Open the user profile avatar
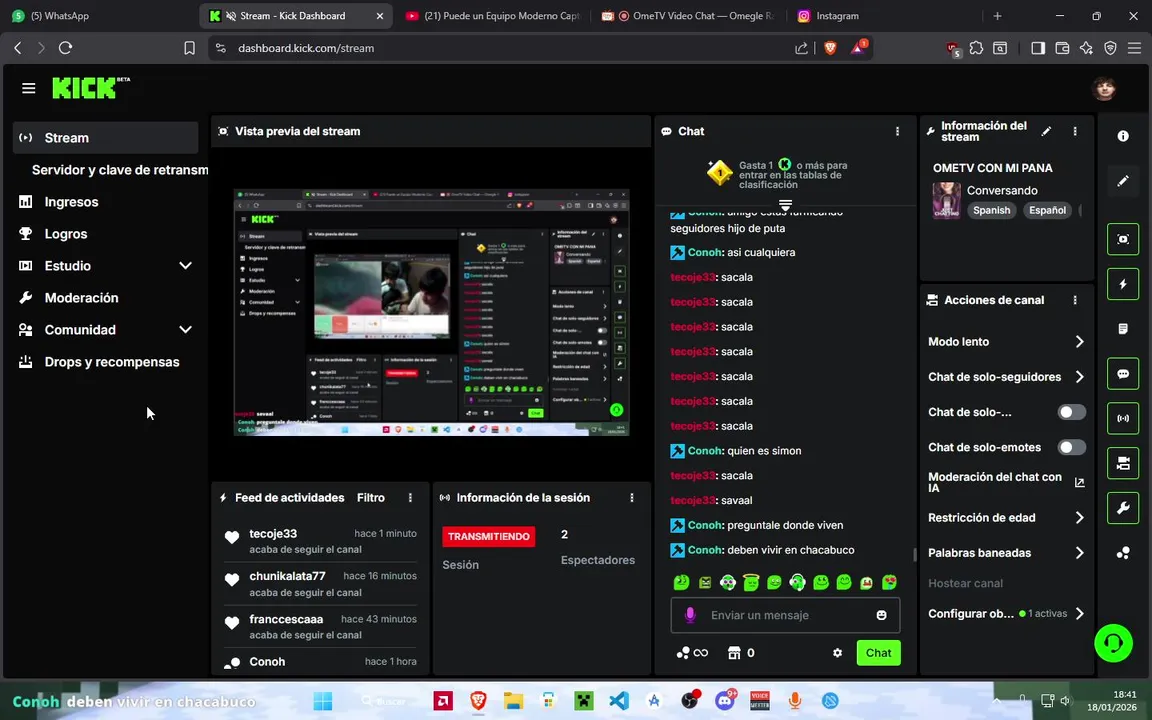1152x720 pixels. [1104, 89]
